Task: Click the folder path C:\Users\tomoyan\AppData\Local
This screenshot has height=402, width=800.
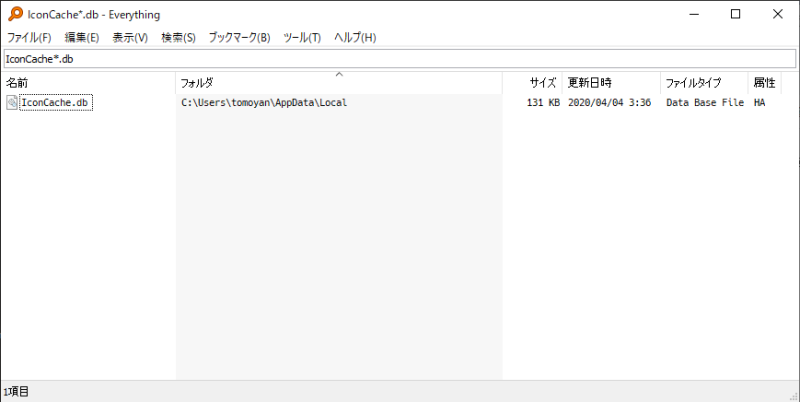Action: point(264,103)
